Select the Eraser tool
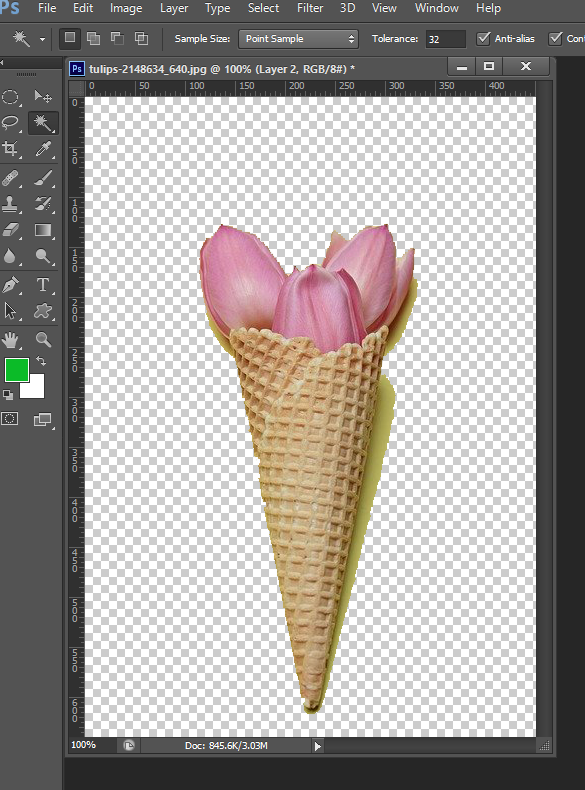585x790 pixels. click(x=11, y=230)
